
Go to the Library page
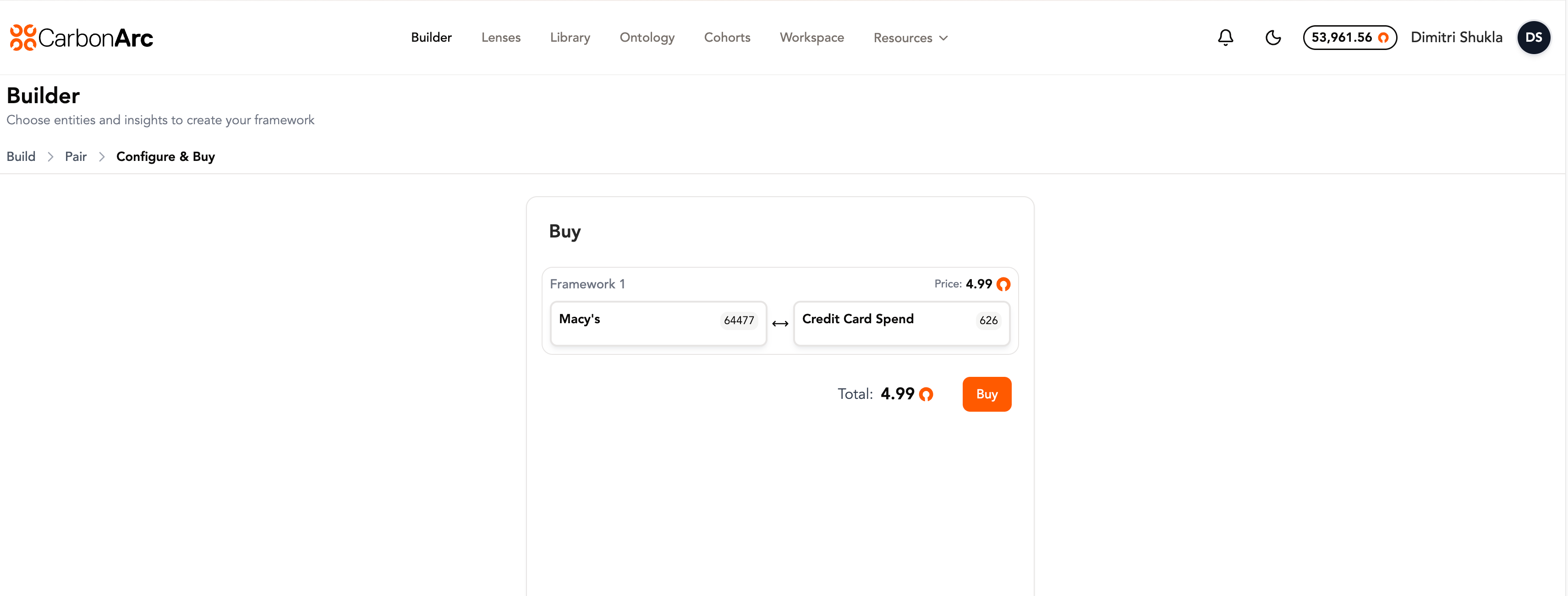(x=570, y=38)
